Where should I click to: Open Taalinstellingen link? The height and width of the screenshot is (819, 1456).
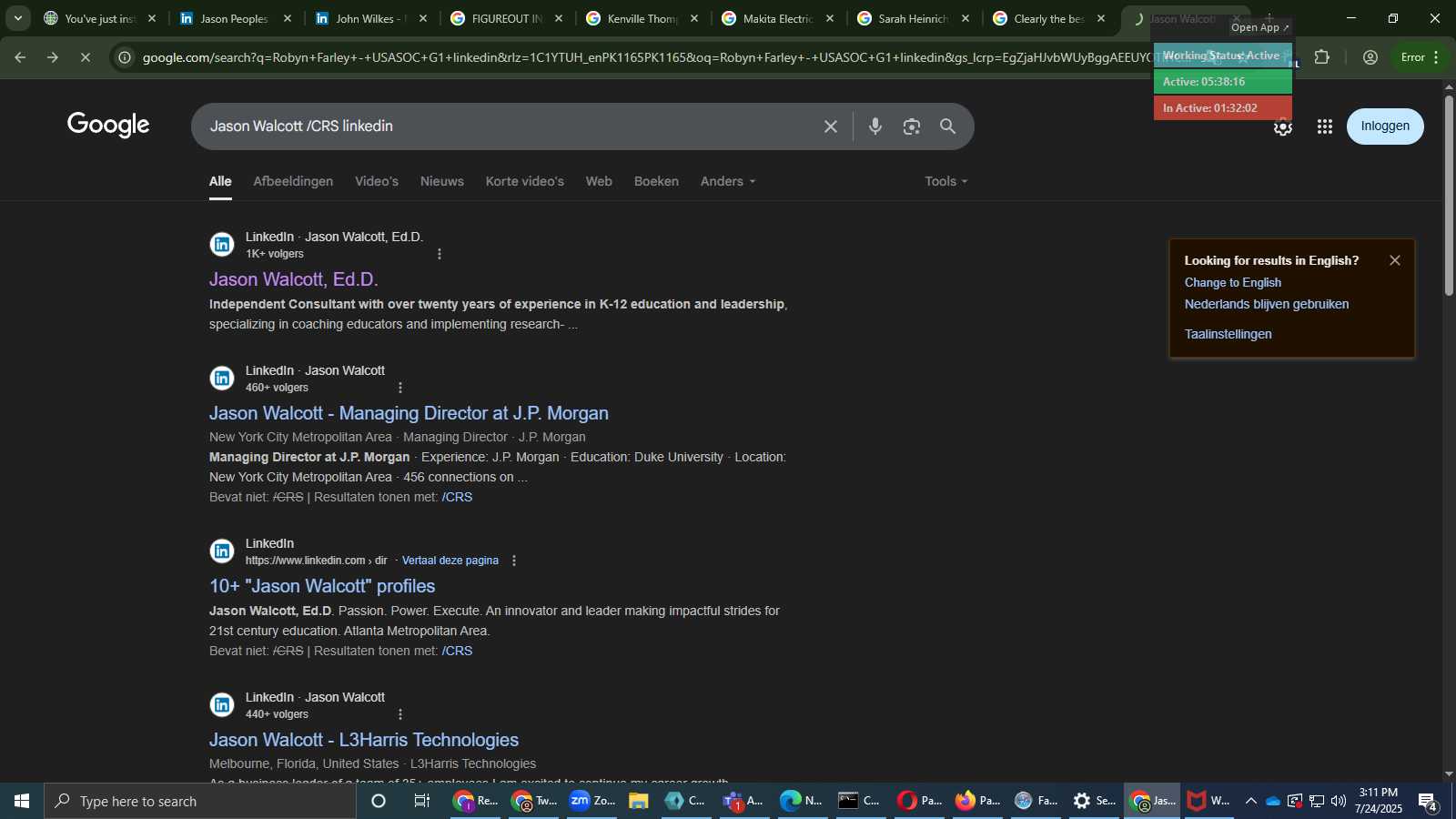point(1228,335)
